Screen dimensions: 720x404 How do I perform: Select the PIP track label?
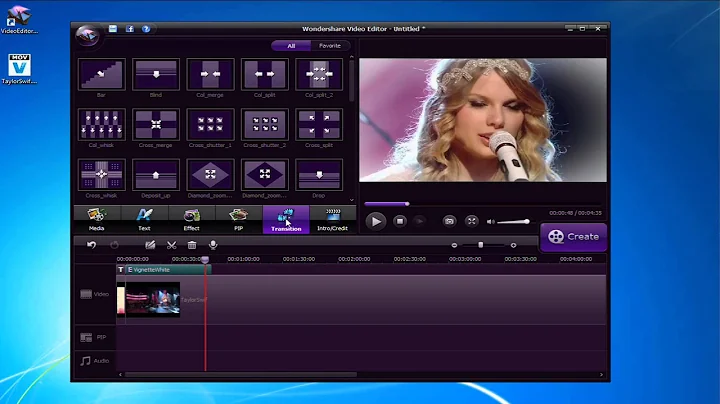coord(94,337)
